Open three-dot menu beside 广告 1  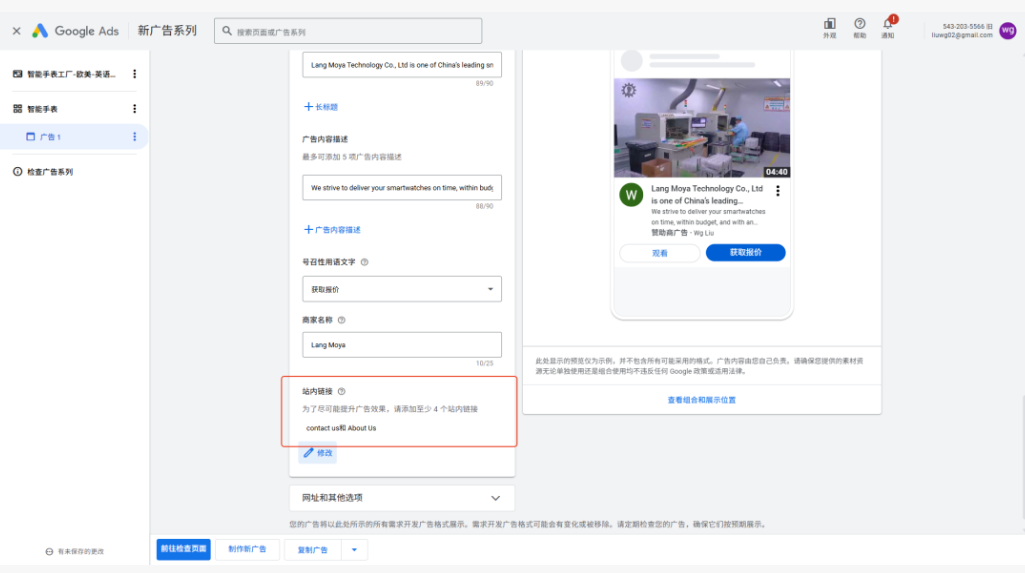[x=135, y=137]
